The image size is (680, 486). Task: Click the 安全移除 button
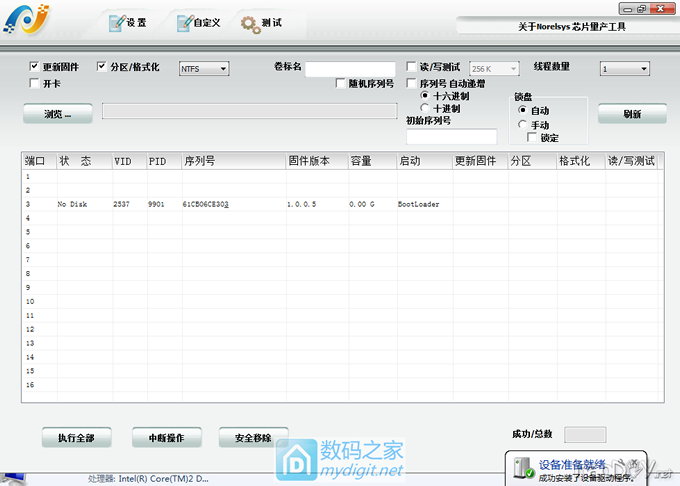(x=253, y=438)
